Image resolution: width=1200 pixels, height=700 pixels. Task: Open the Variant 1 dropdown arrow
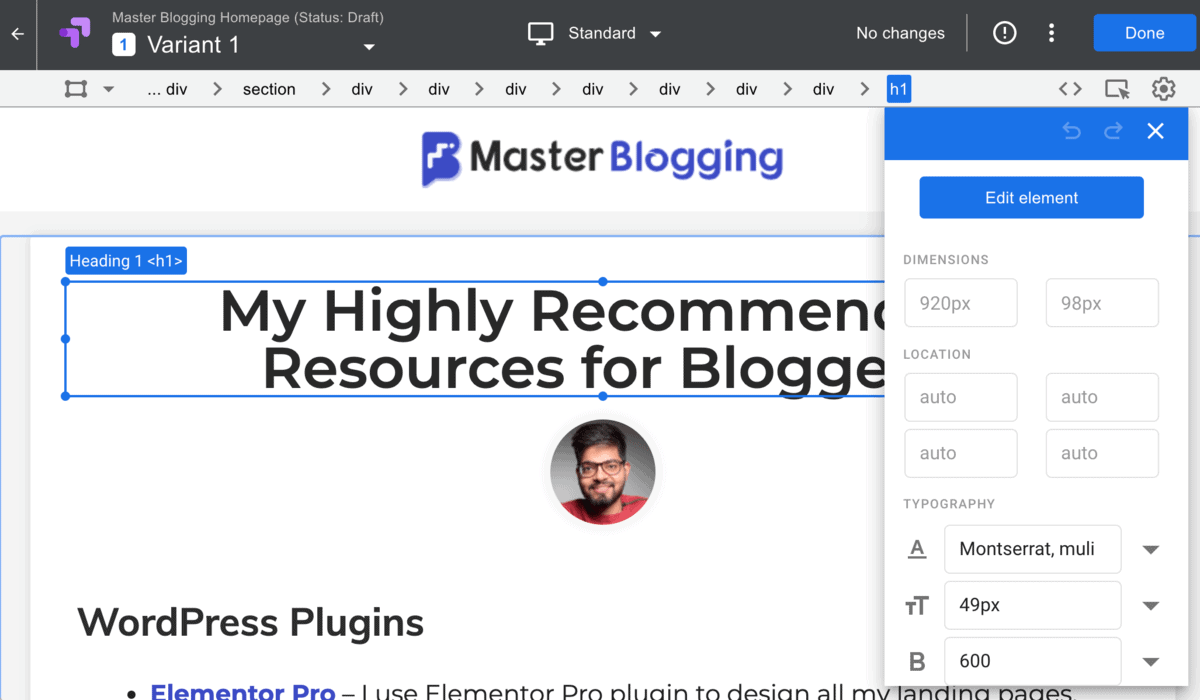(x=369, y=47)
